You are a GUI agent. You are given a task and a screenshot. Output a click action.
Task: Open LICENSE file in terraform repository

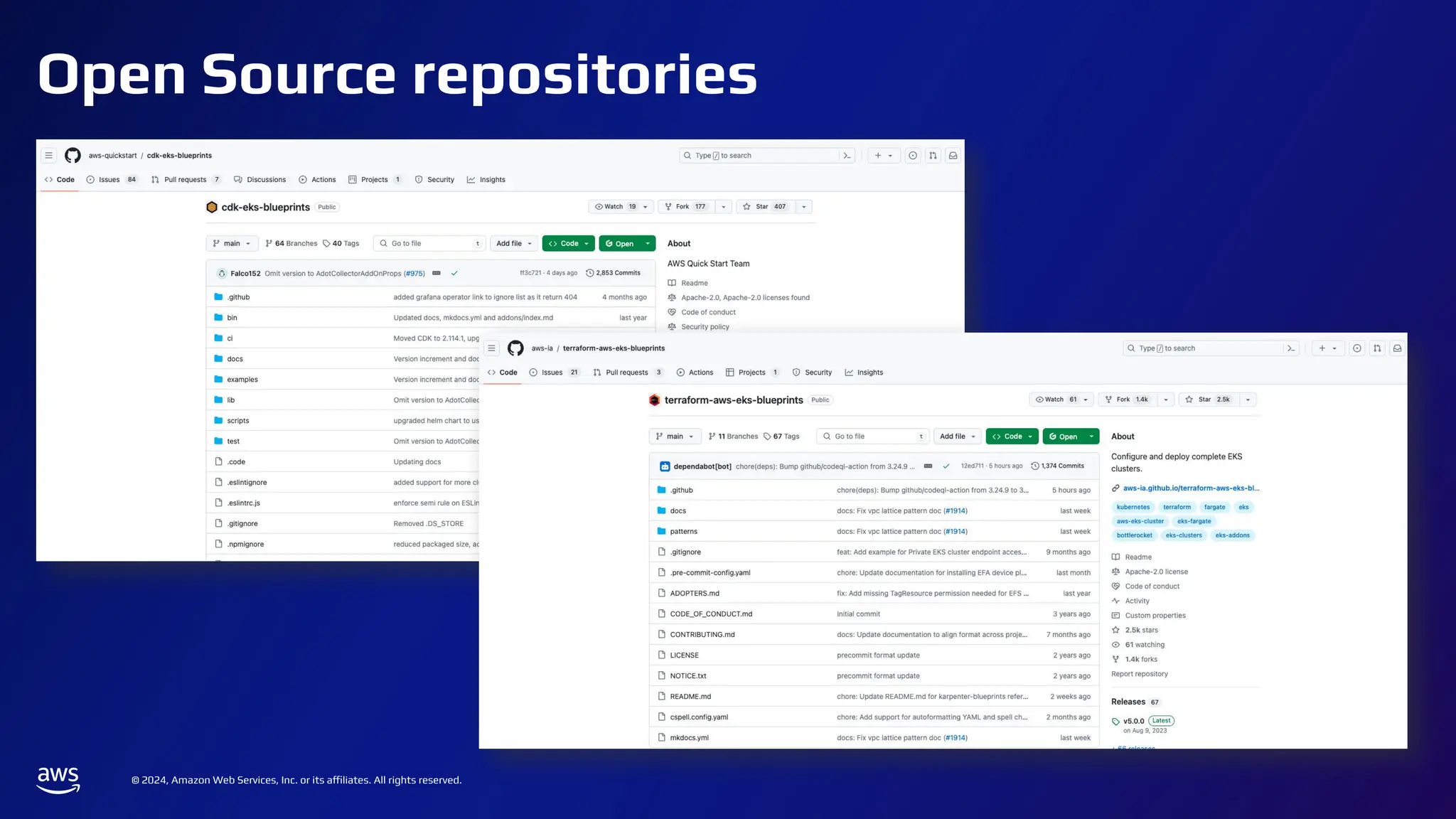(x=684, y=655)
